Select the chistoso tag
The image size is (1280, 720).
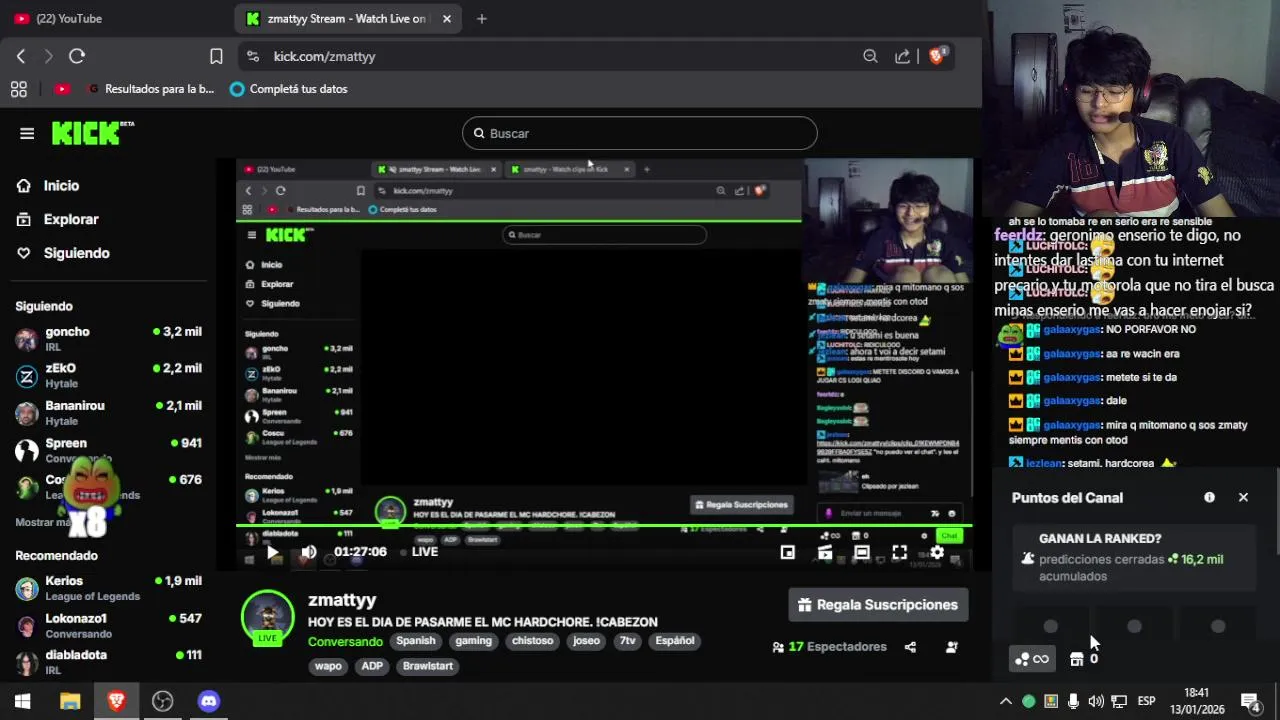[x=532, y=641]
